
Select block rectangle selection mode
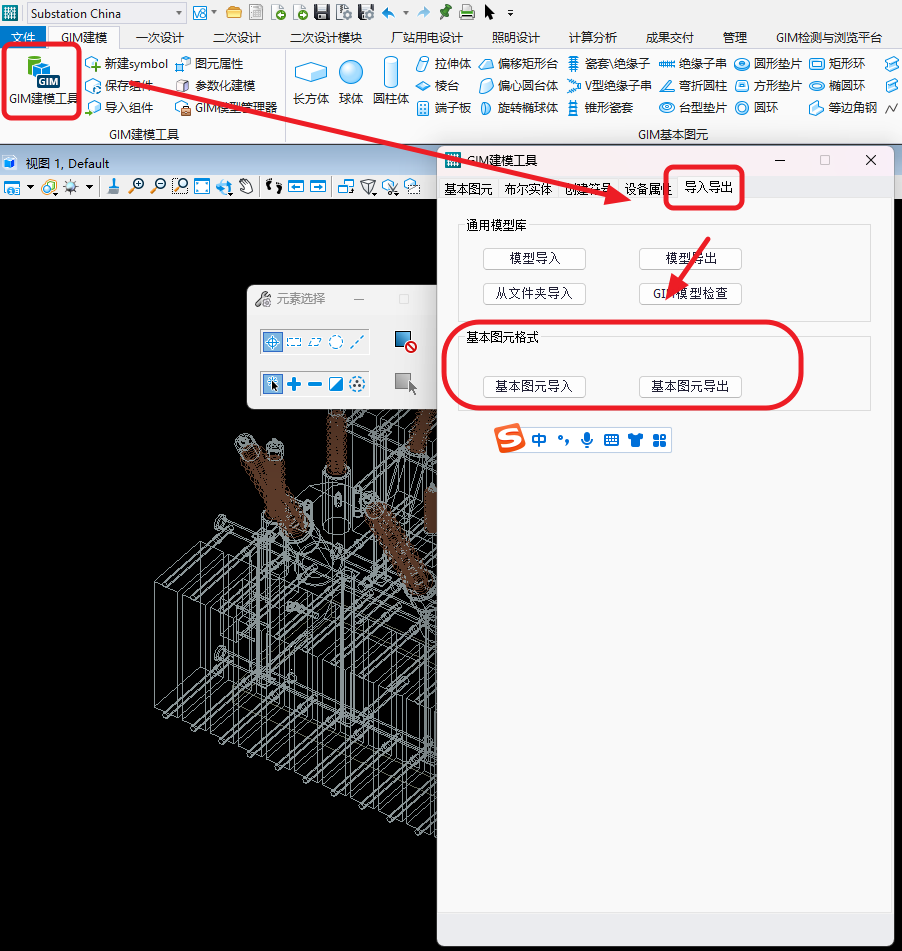click(294, 342)
